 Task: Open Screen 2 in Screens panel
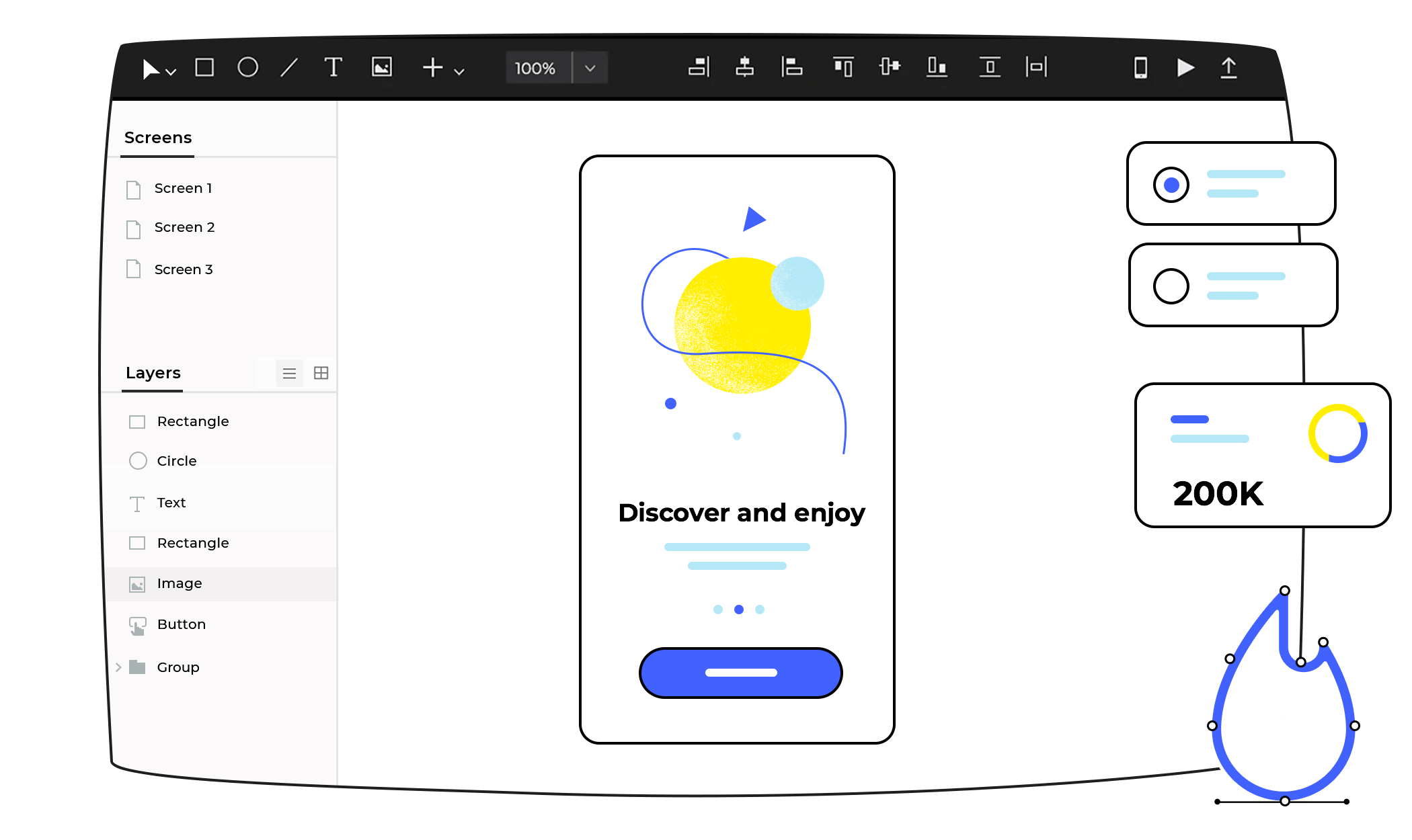point(185,227)
